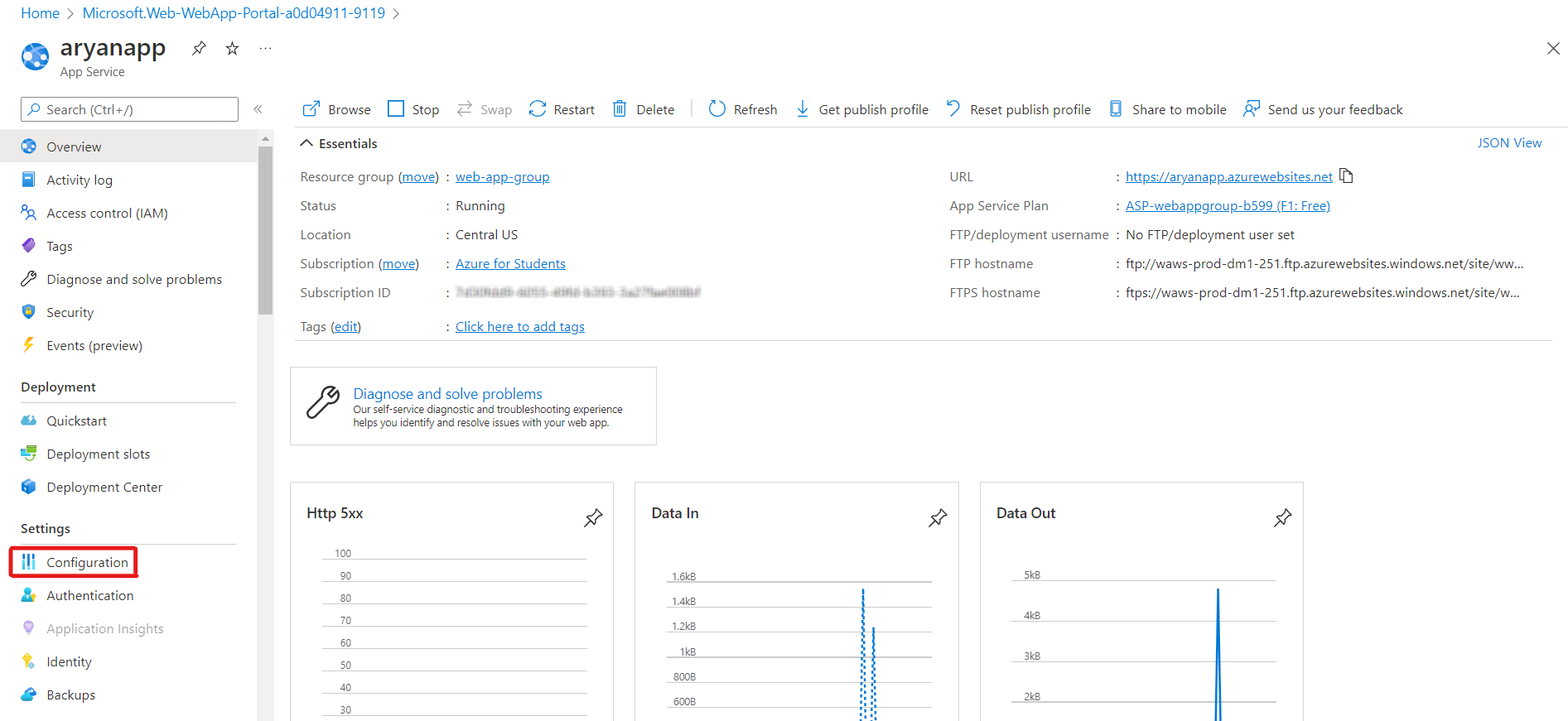Image resolution: width=1568 pixels, height=721 pixels.
Task: Click the aryanapp App Service icon
Action: (x=35, y=56)
